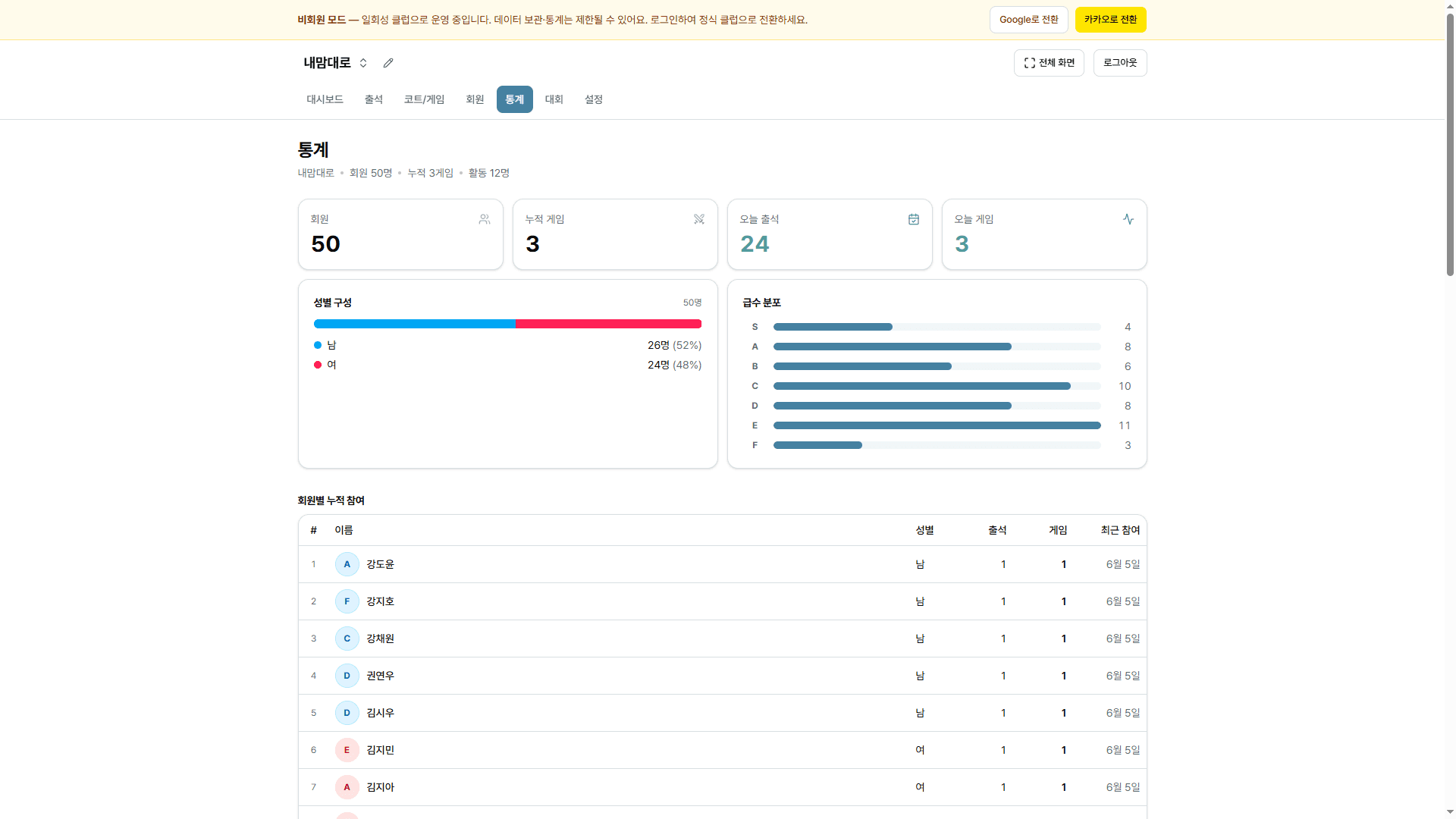This screenshot has height=819, width=1456.
Task: Click the E grade distribution bar
Action: [x=937, y=425]
